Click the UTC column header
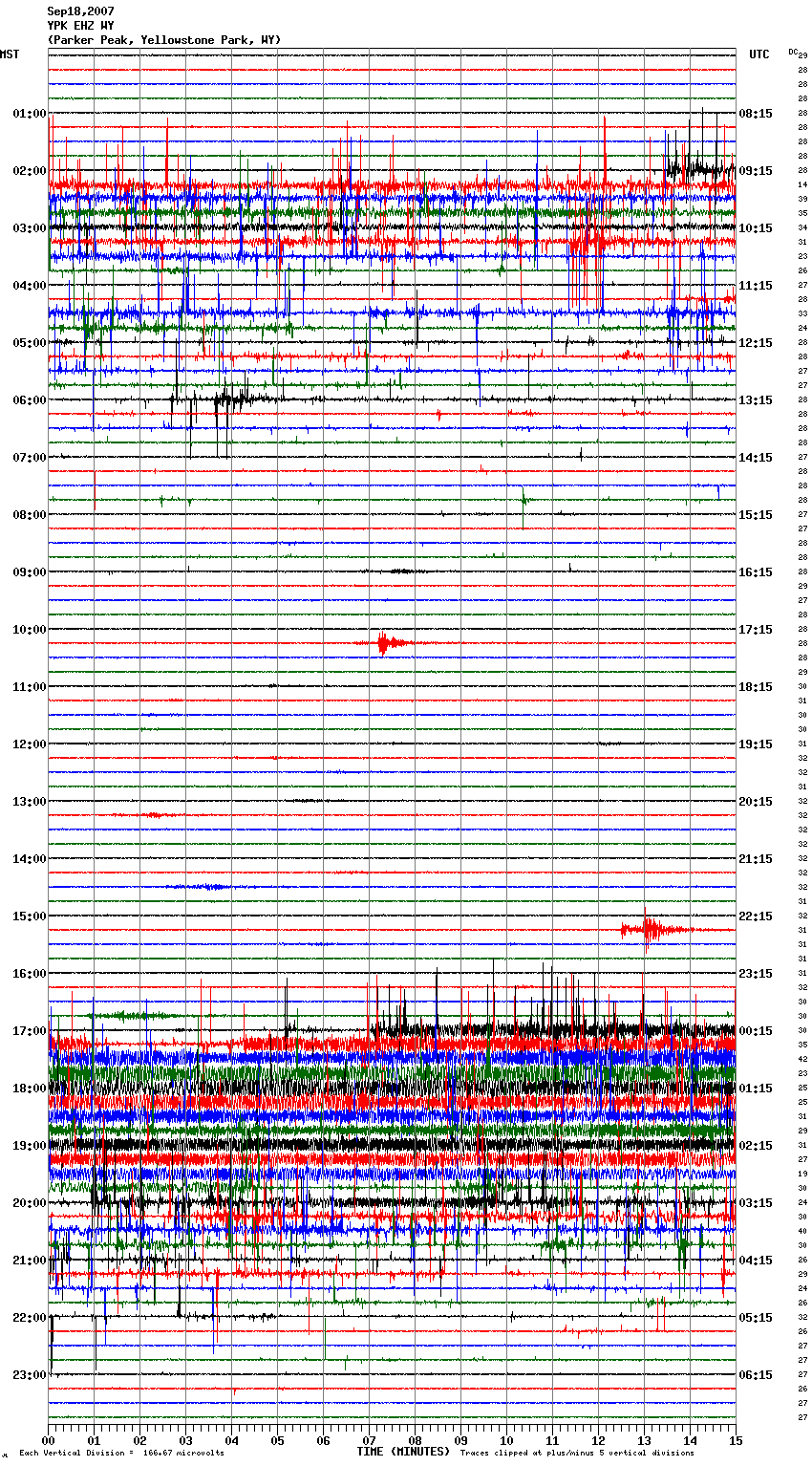Screen dimensions: 812x1466 [759, 54]
